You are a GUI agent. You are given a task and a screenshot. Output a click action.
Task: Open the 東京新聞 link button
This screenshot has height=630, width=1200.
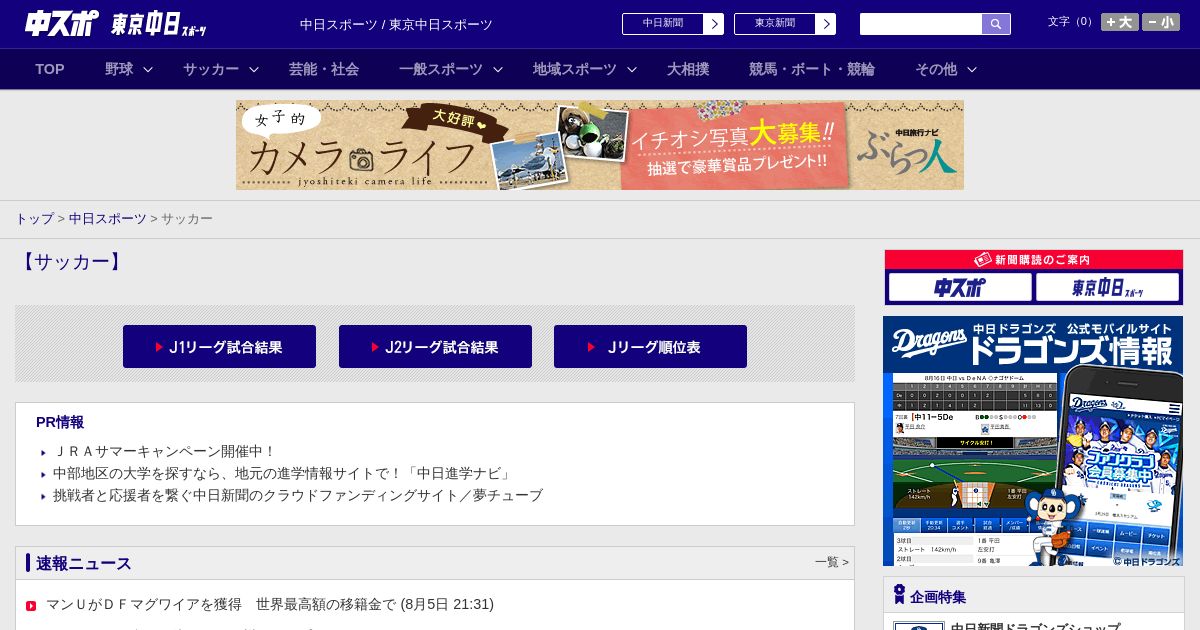pyautogui.click(x=785, y=24)
